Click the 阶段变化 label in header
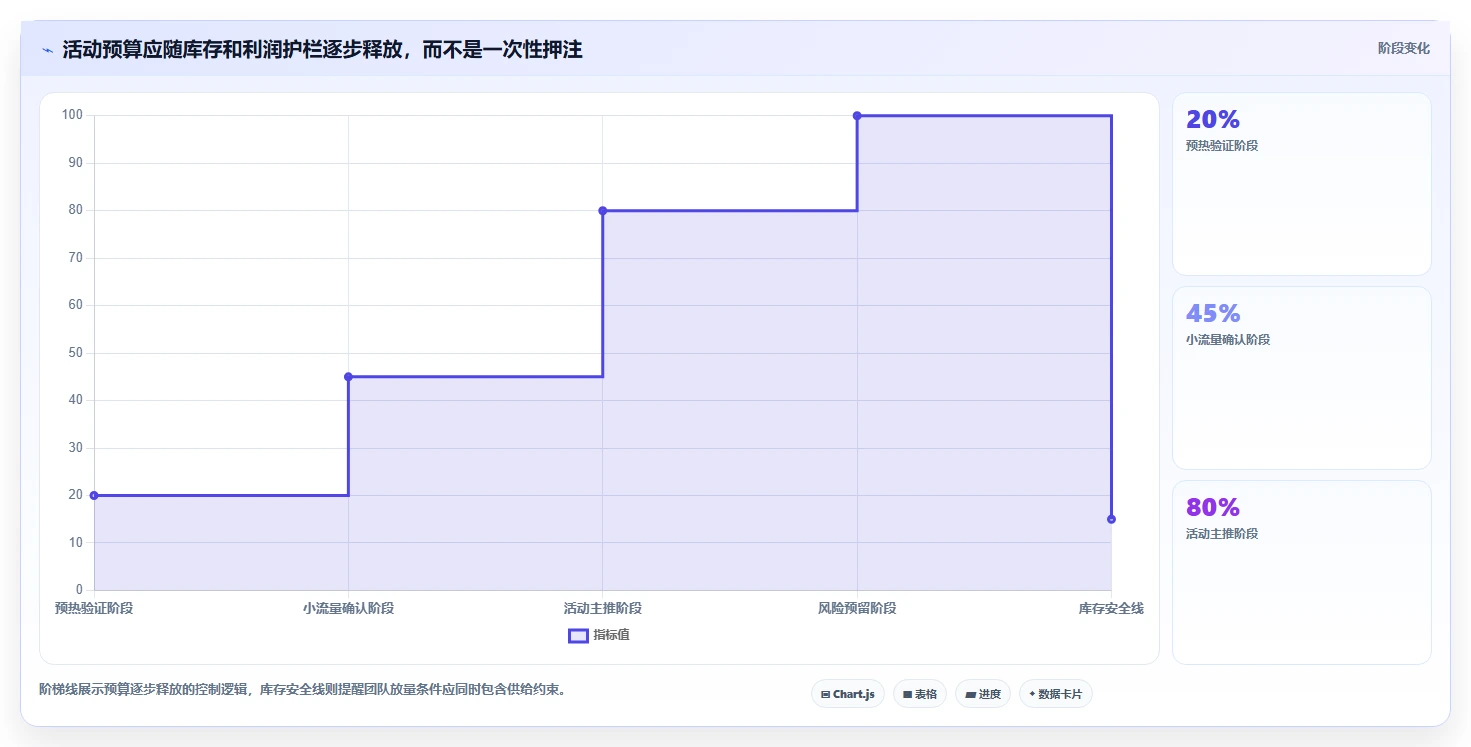The width and height of the screenshot is (1471, 747). coord(1403,48)
